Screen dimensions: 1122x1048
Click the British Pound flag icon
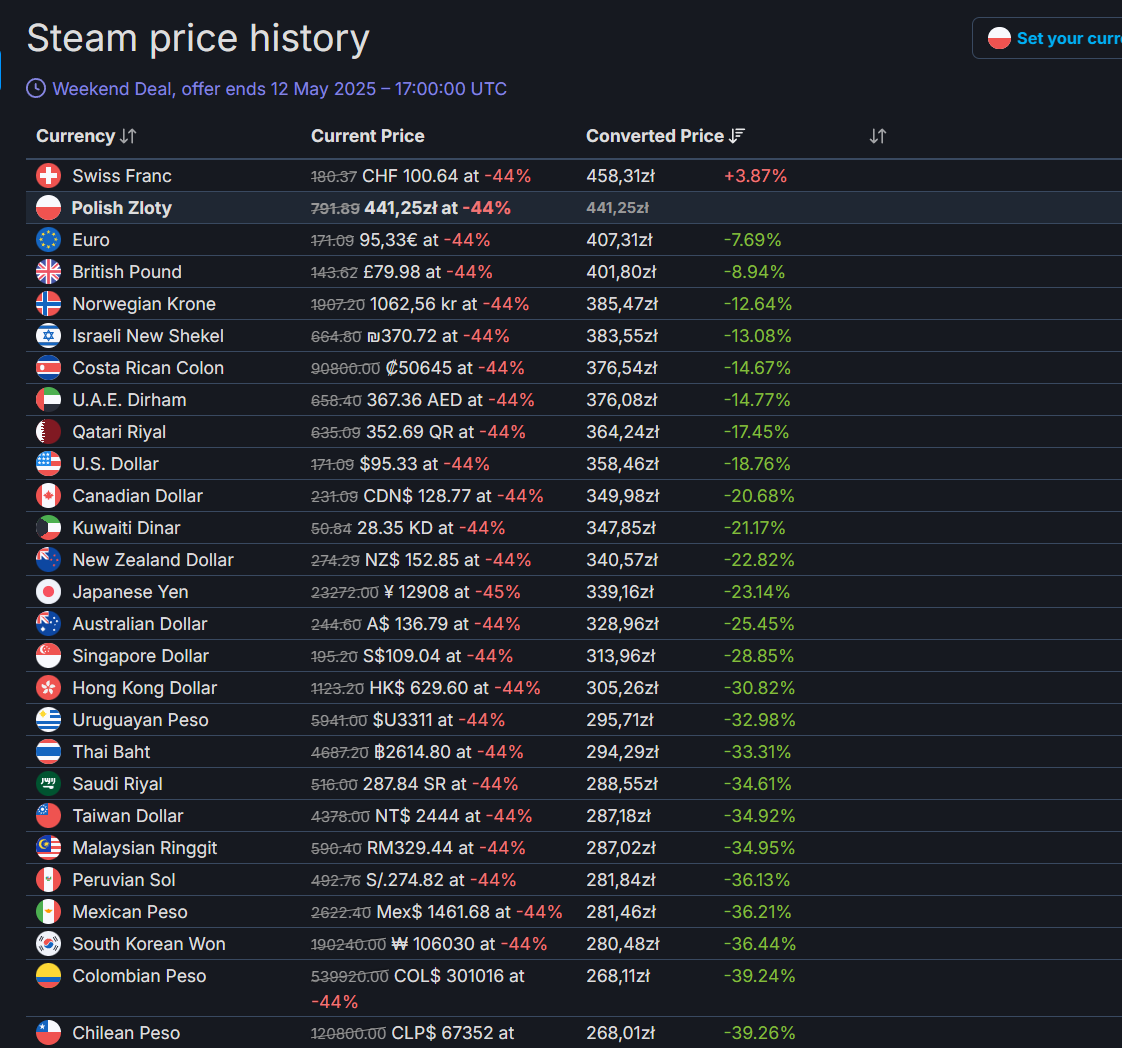(x=49, y=272)
